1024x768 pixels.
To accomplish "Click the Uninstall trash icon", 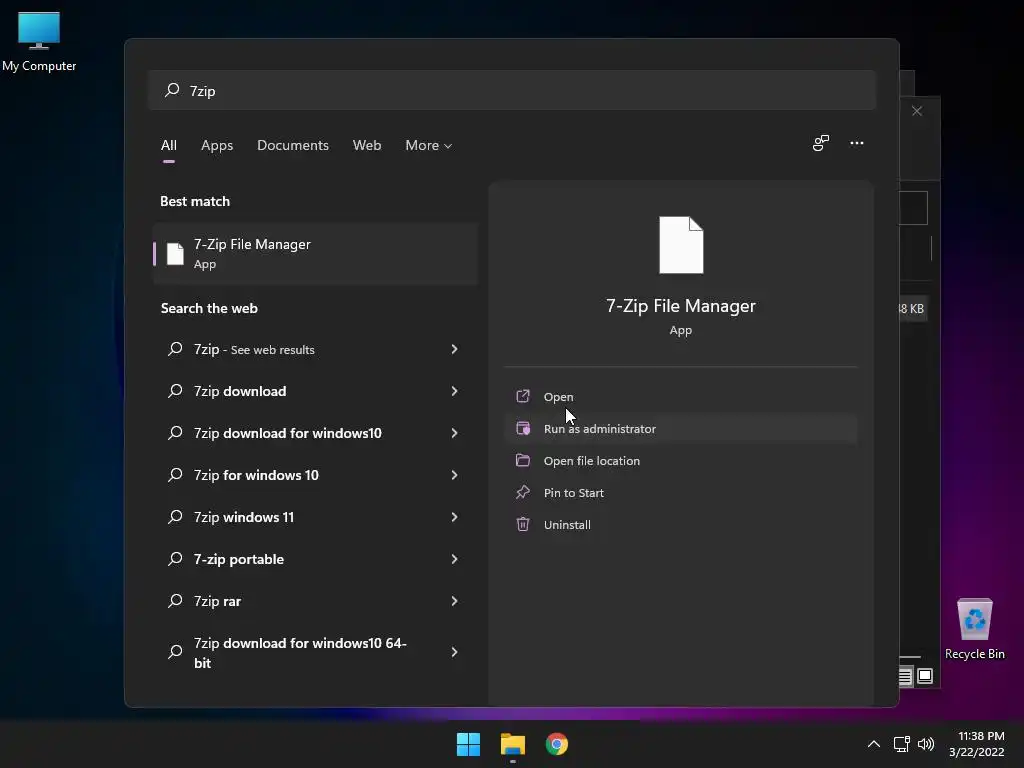I will (522, 524).
